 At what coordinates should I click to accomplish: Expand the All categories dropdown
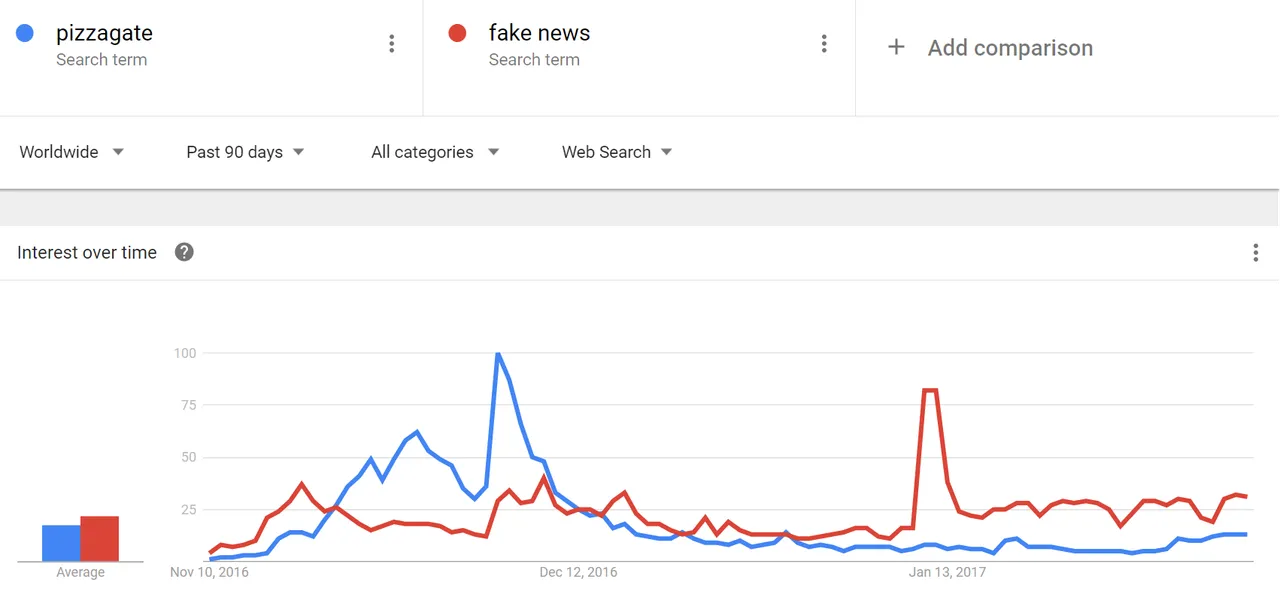click(435, 152)
